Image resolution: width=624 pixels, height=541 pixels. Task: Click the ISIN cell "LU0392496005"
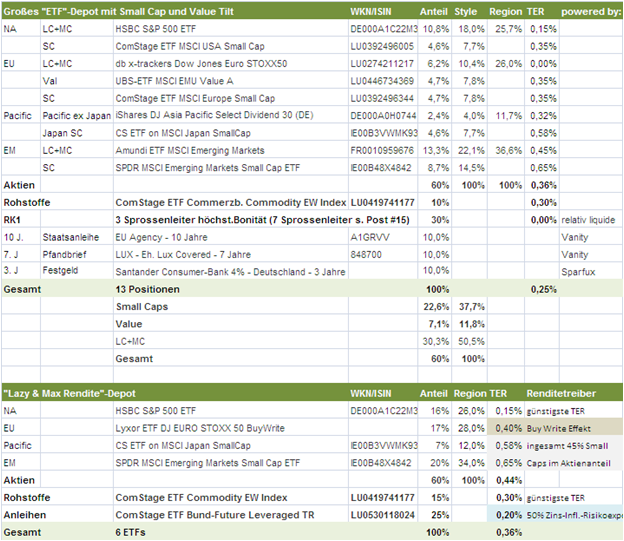click(x=383, y=46)
